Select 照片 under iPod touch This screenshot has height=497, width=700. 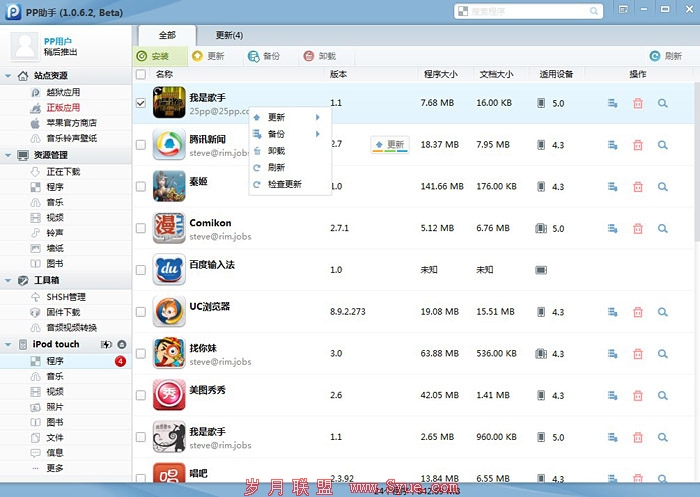pyautogui.click(x=54, y=407)
